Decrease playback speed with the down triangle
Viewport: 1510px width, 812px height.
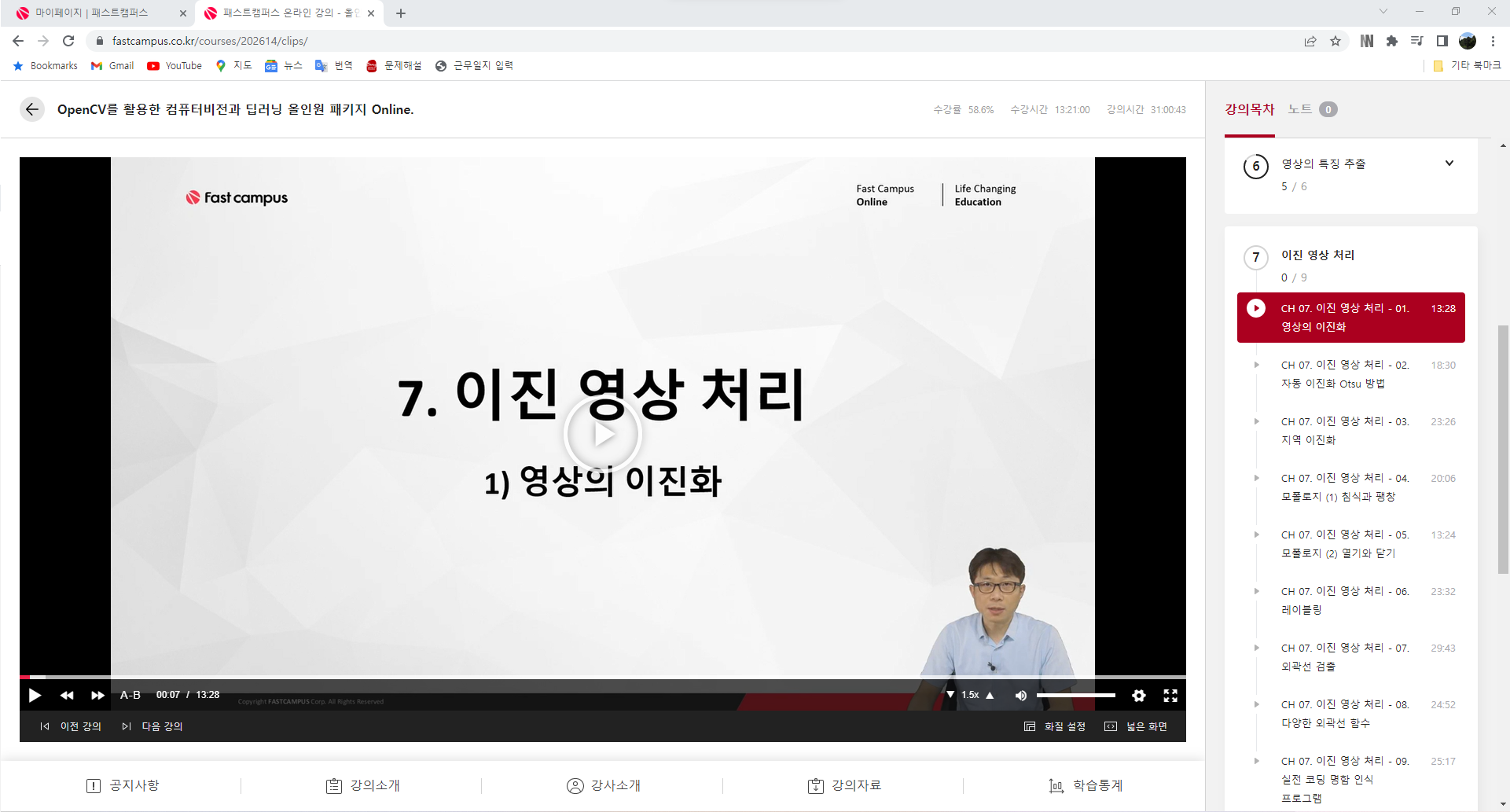click(950, 695)
